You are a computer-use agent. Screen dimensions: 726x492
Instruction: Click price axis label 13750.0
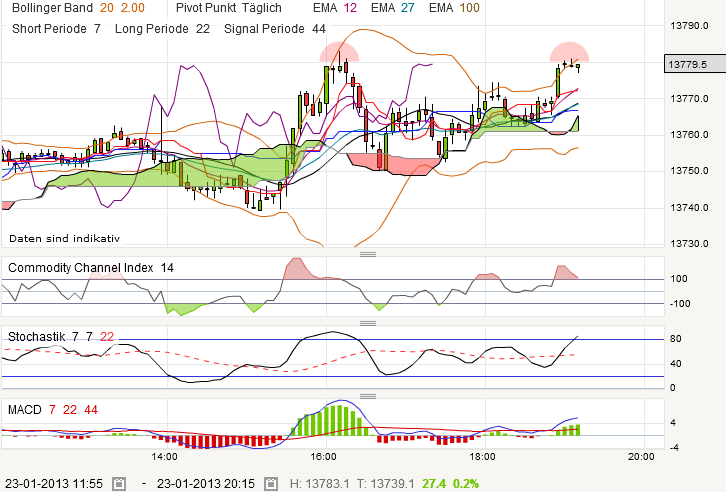(689, 171)
